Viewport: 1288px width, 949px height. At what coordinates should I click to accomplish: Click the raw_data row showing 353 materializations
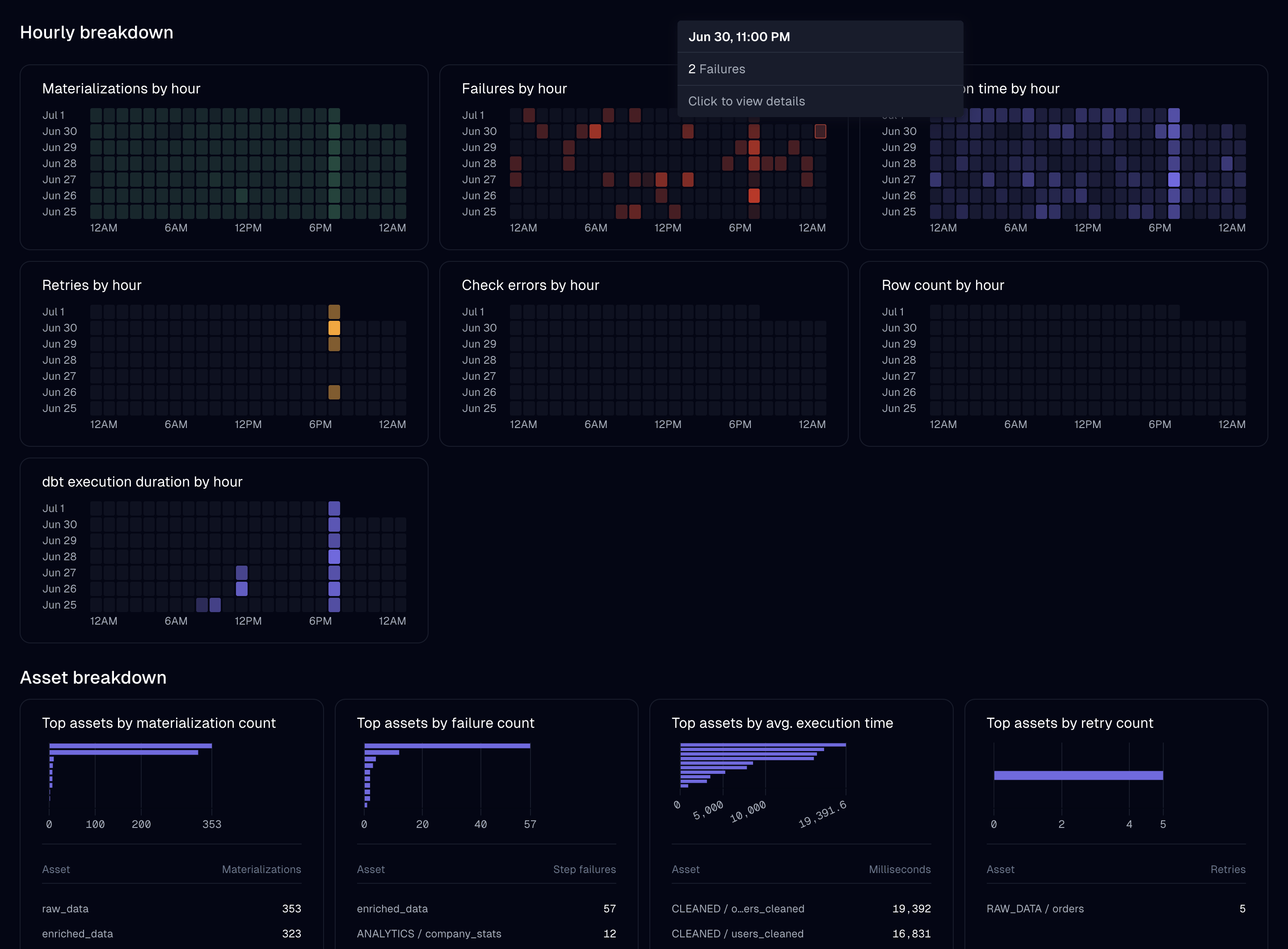172,908
